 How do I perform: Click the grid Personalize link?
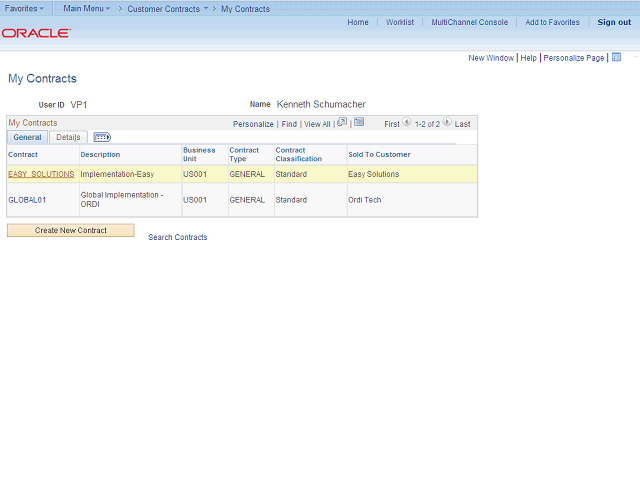point(253,124)
